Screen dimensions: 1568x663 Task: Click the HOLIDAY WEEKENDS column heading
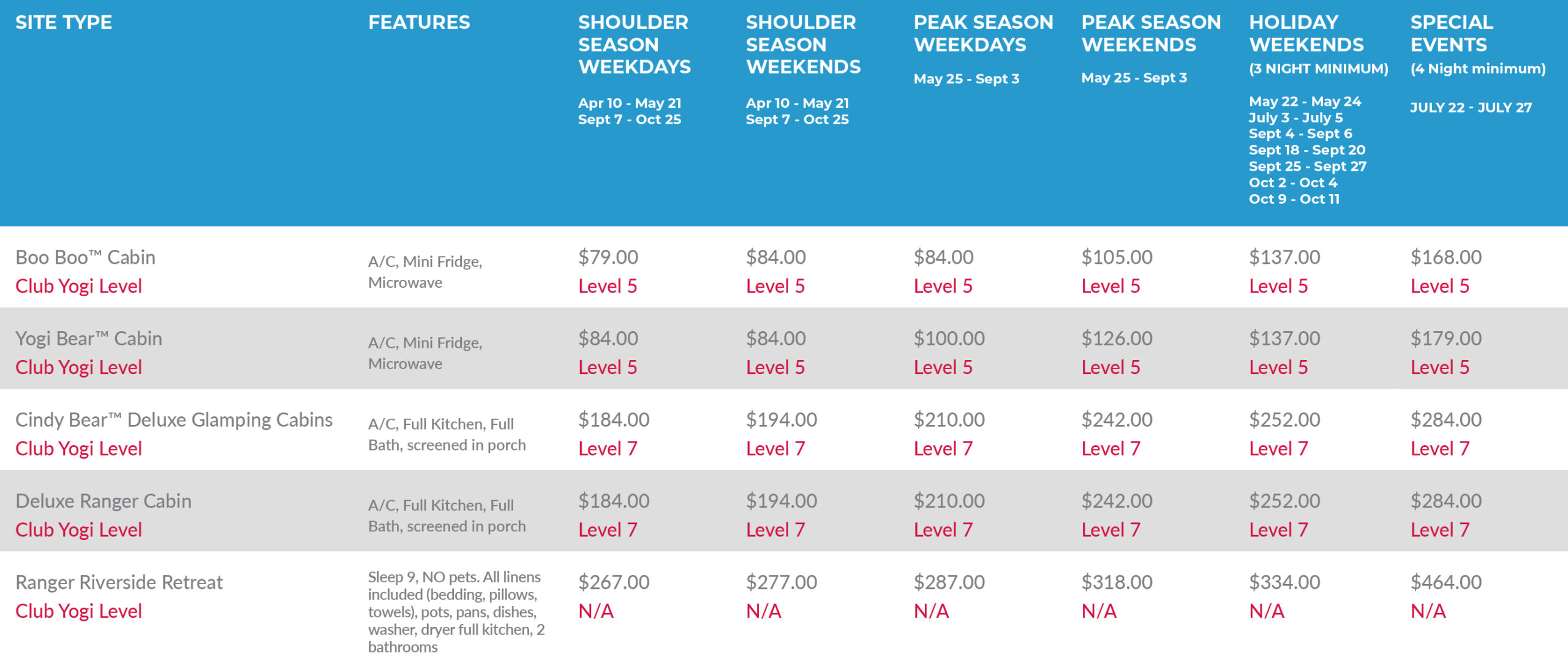coord(1306,34)
